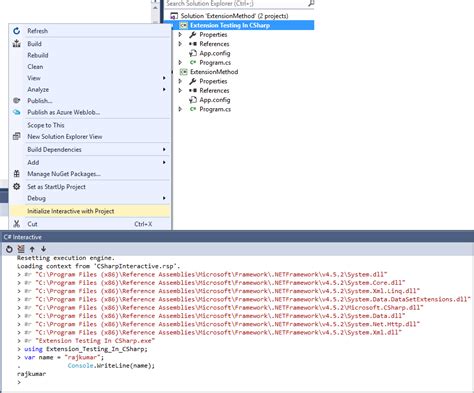Click the StartUp Project gear icon
Viewport: 474px width, 393px height.
click(17, 186)
